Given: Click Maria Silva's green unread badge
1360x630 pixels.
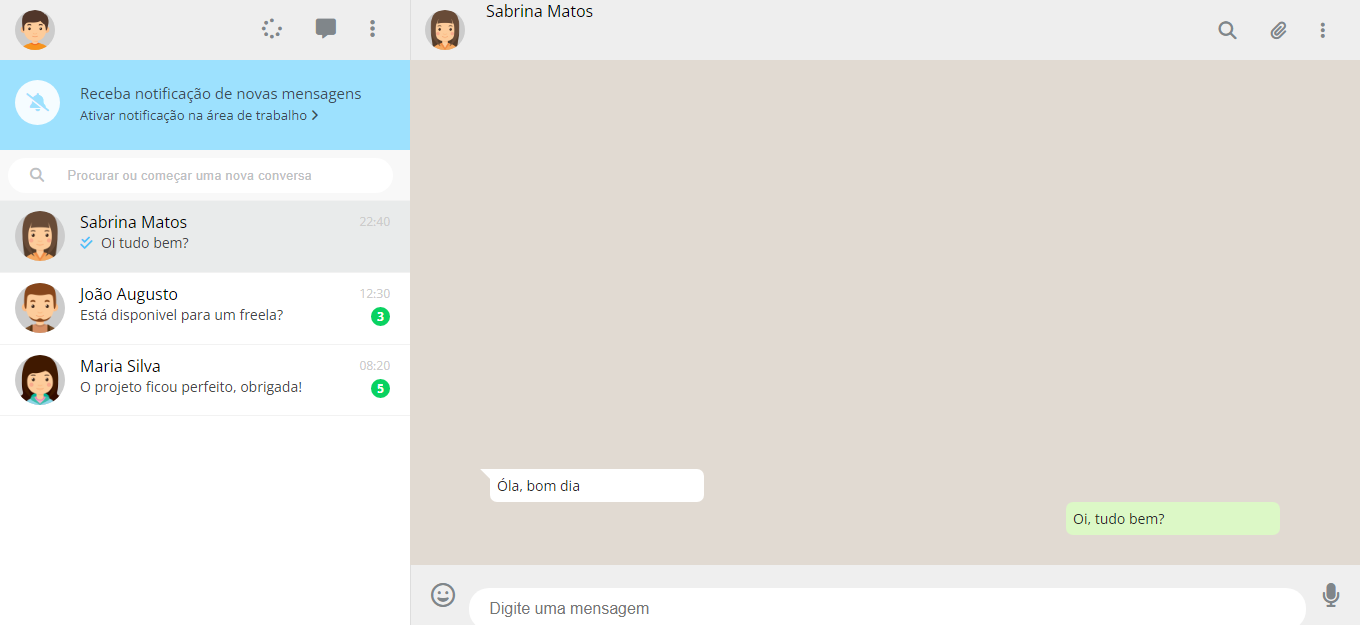Looking at the screenshot, I should (x=380, y=388).
